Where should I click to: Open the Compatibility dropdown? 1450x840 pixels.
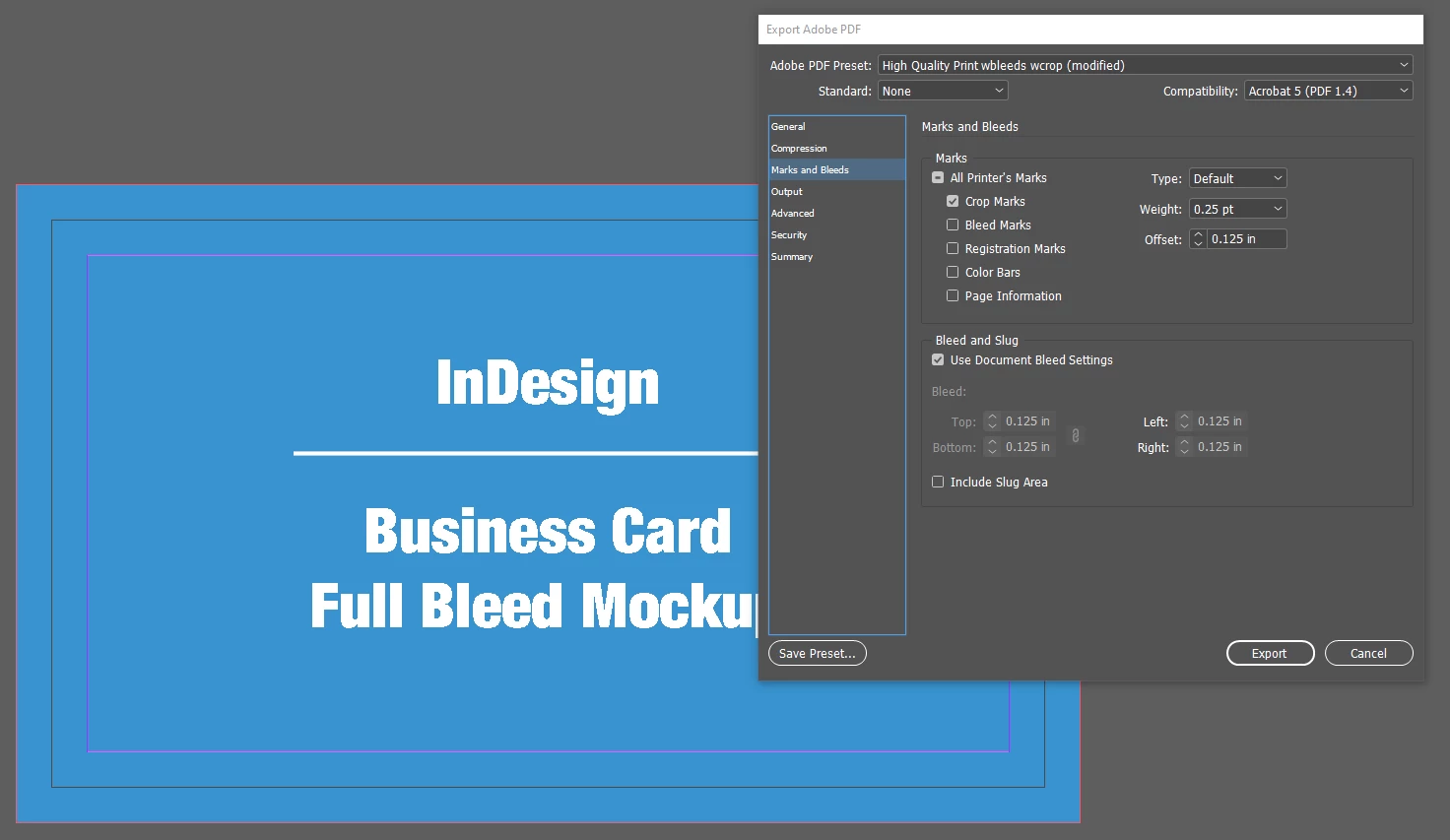(x=1328, y=91)
